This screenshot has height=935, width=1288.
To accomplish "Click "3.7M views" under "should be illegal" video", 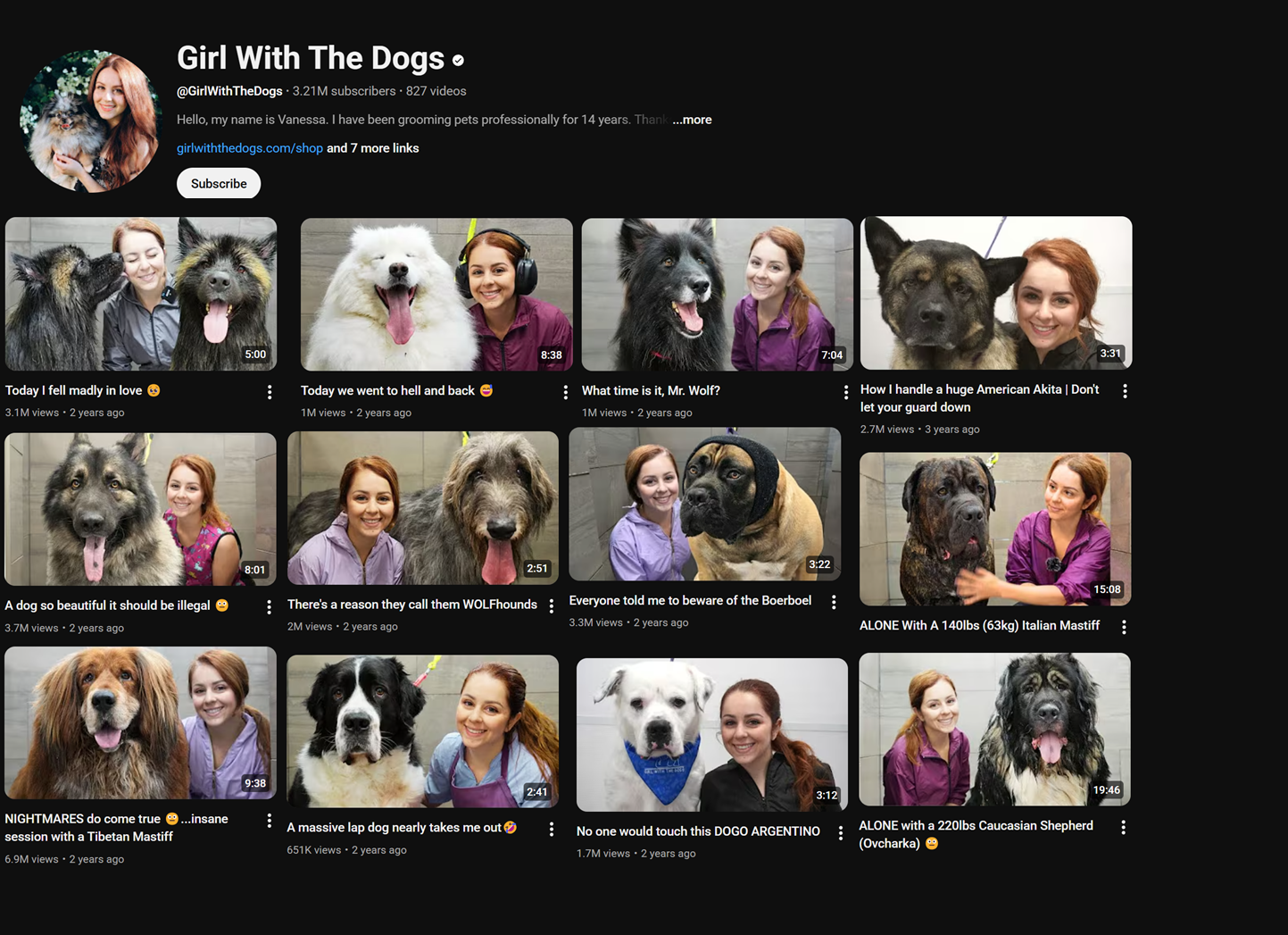I will coord(32,628).
